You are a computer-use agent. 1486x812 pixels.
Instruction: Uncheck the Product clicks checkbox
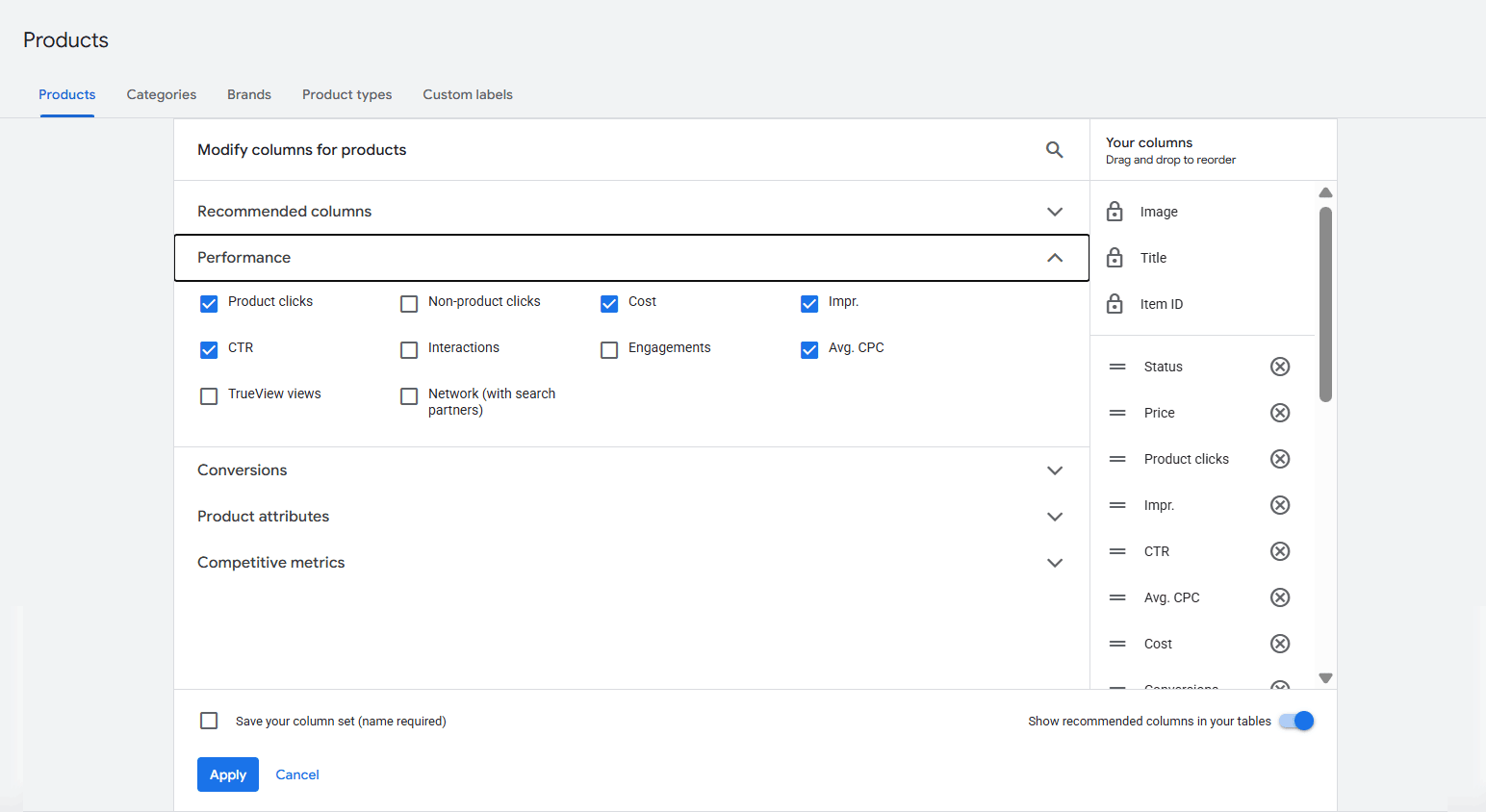click(209, 304)
